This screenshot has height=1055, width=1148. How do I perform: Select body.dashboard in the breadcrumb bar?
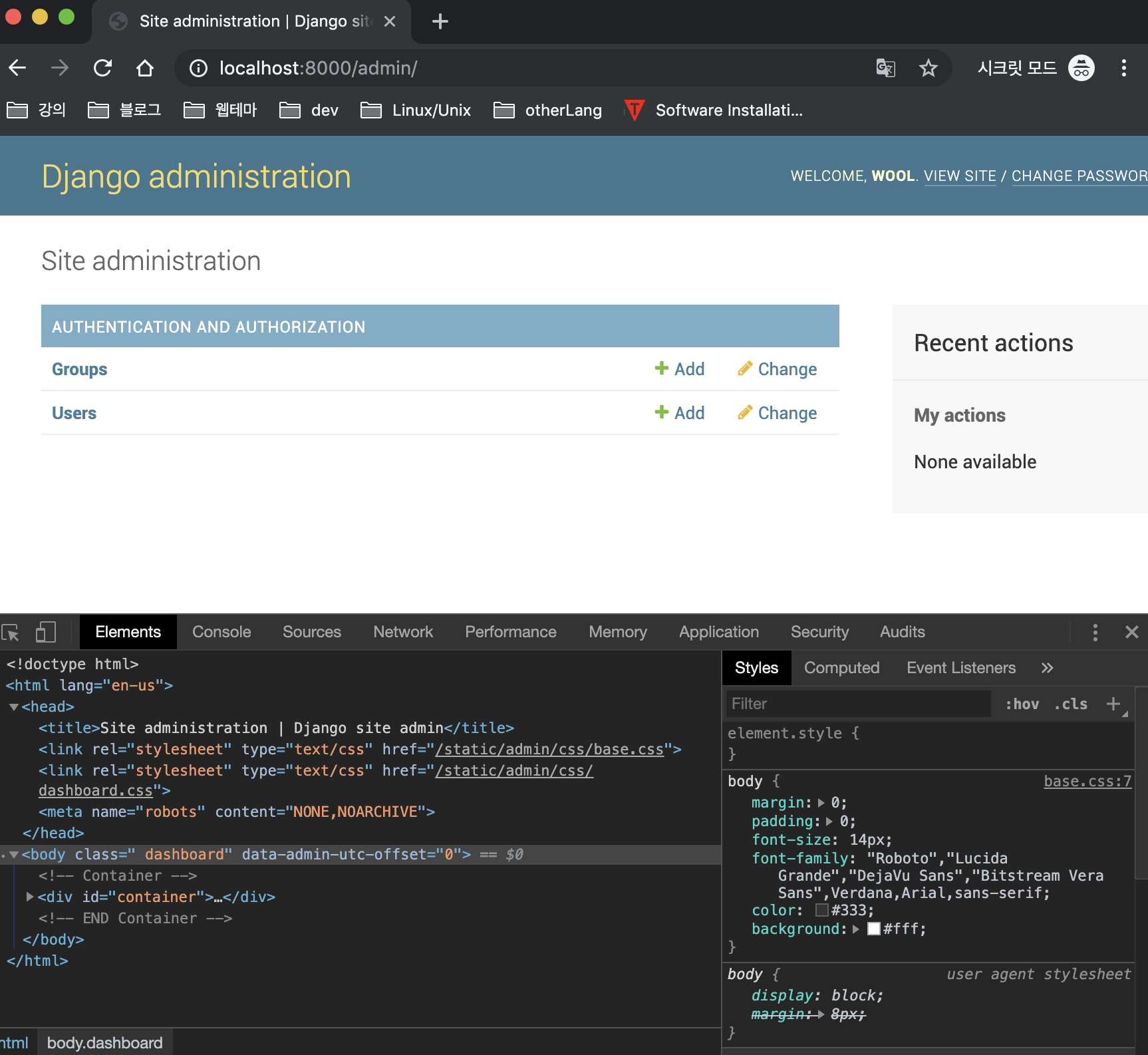pyautogui.click(x=104, y=1042)
